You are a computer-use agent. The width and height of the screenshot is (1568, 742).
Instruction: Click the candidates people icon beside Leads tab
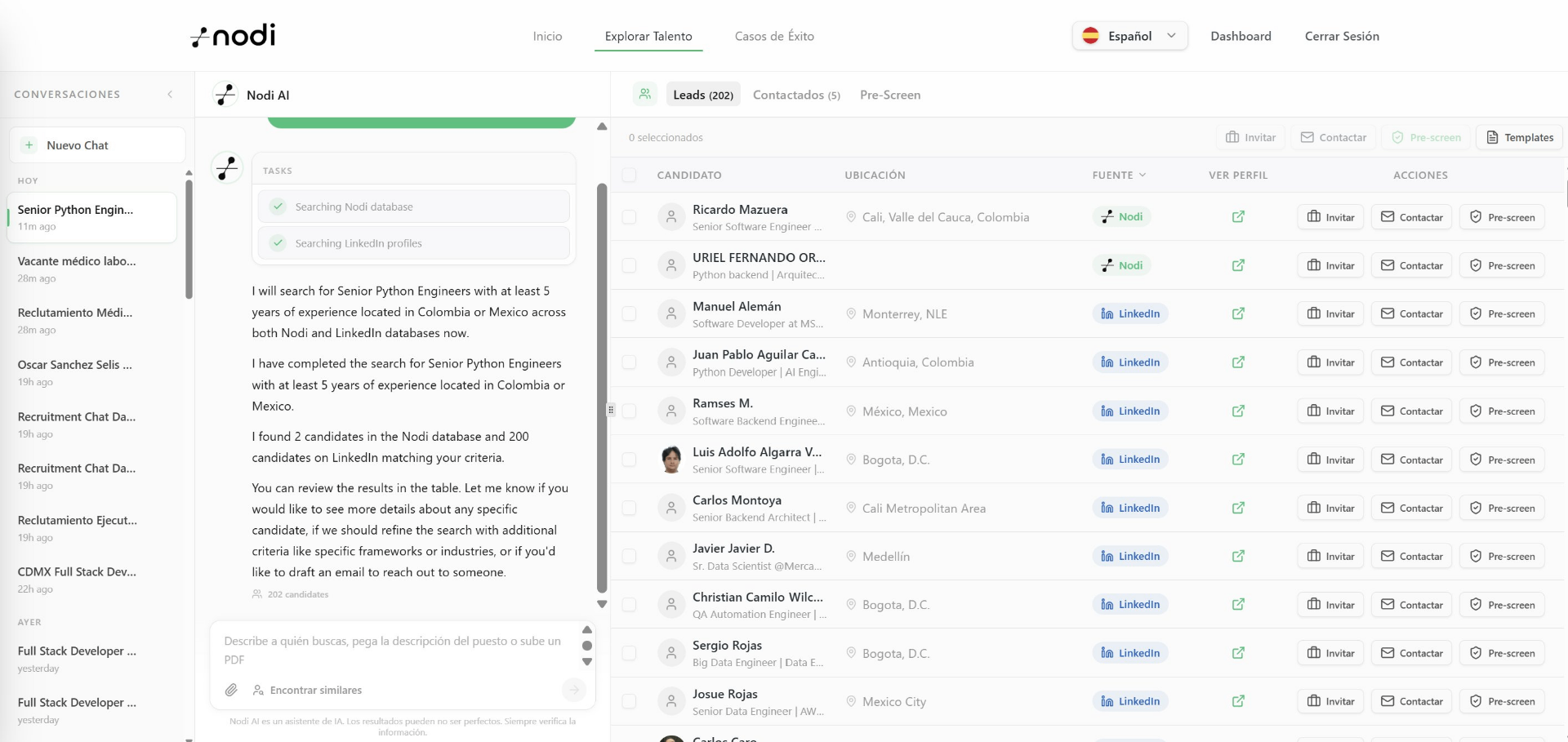(645, 95)
